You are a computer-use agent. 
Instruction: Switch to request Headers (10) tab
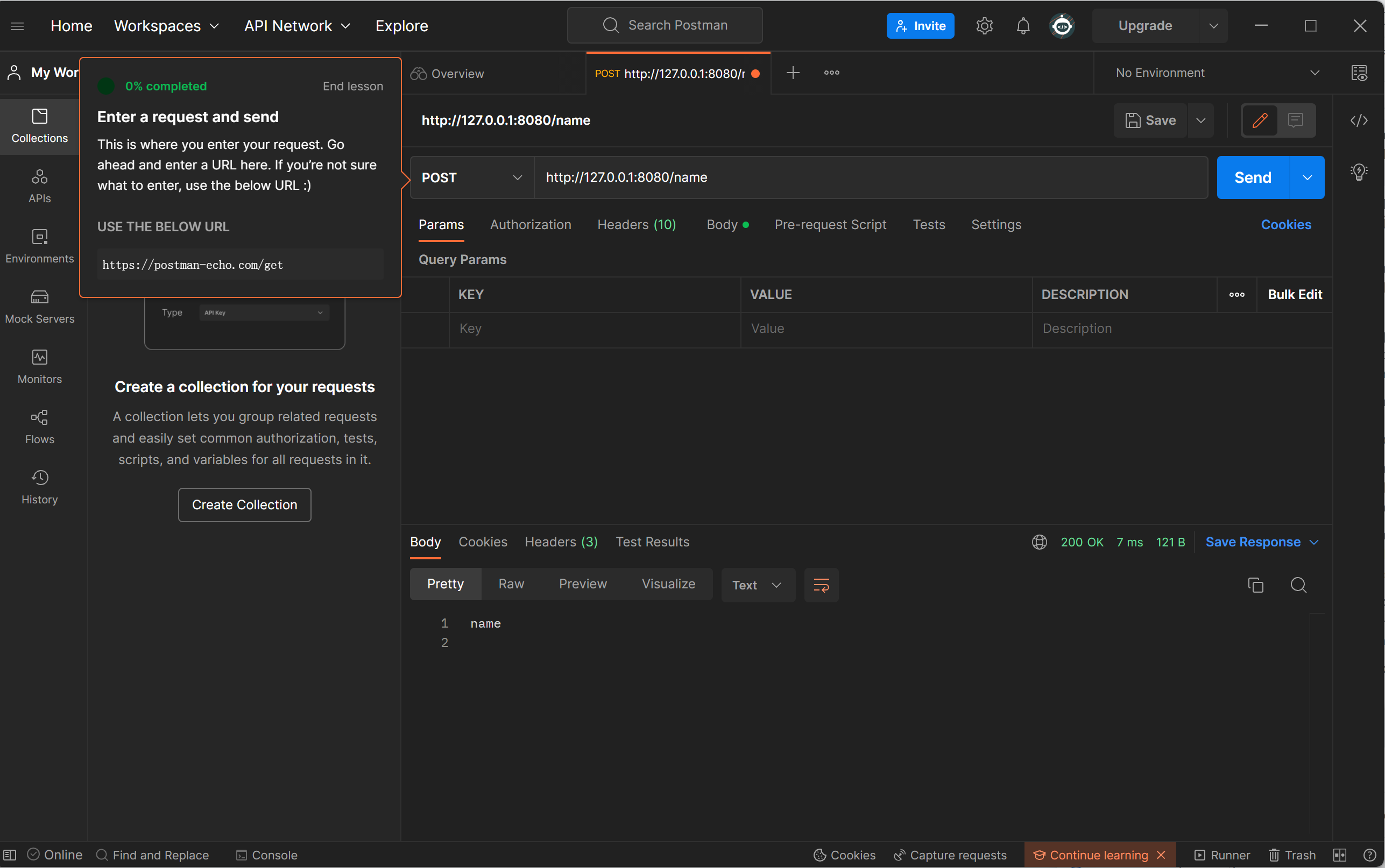point(636,224)
